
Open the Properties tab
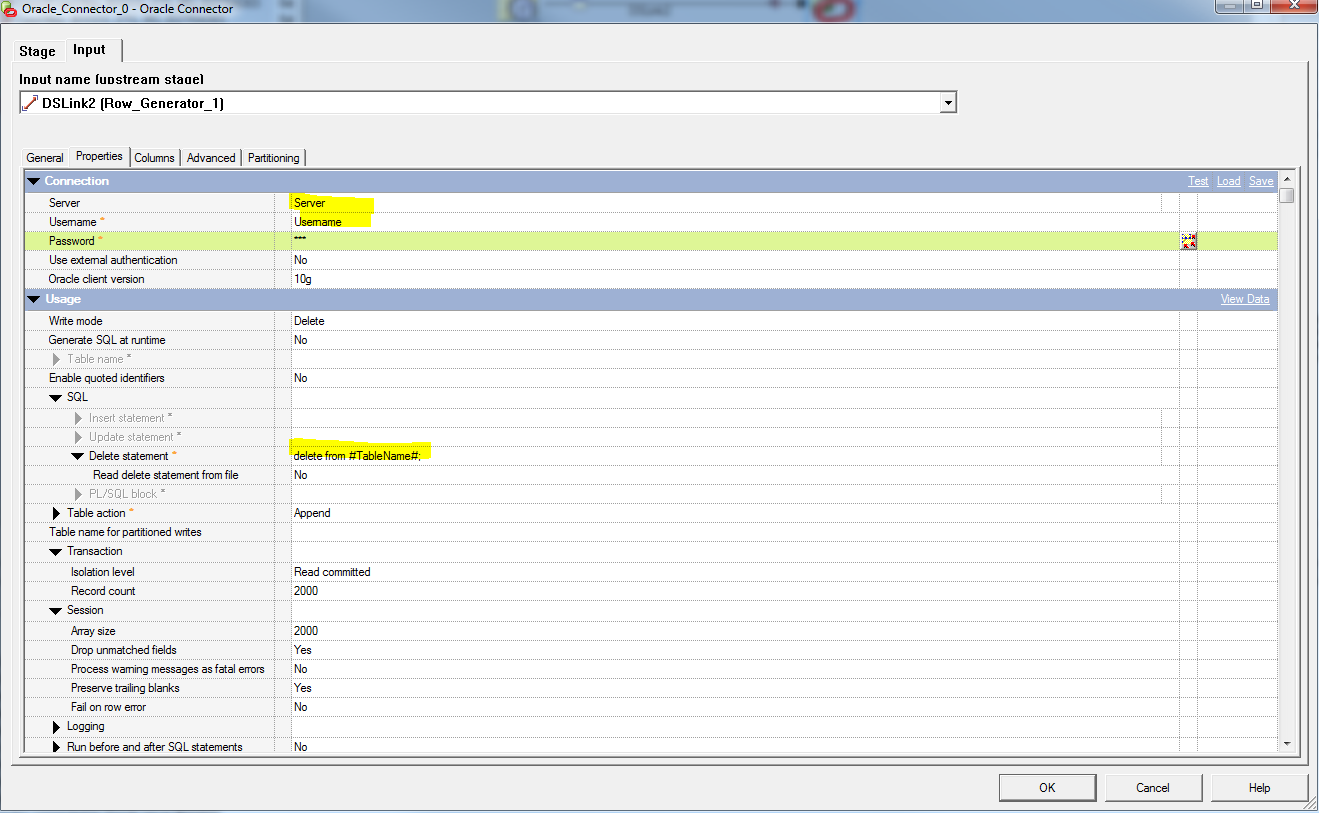(99, 156)
